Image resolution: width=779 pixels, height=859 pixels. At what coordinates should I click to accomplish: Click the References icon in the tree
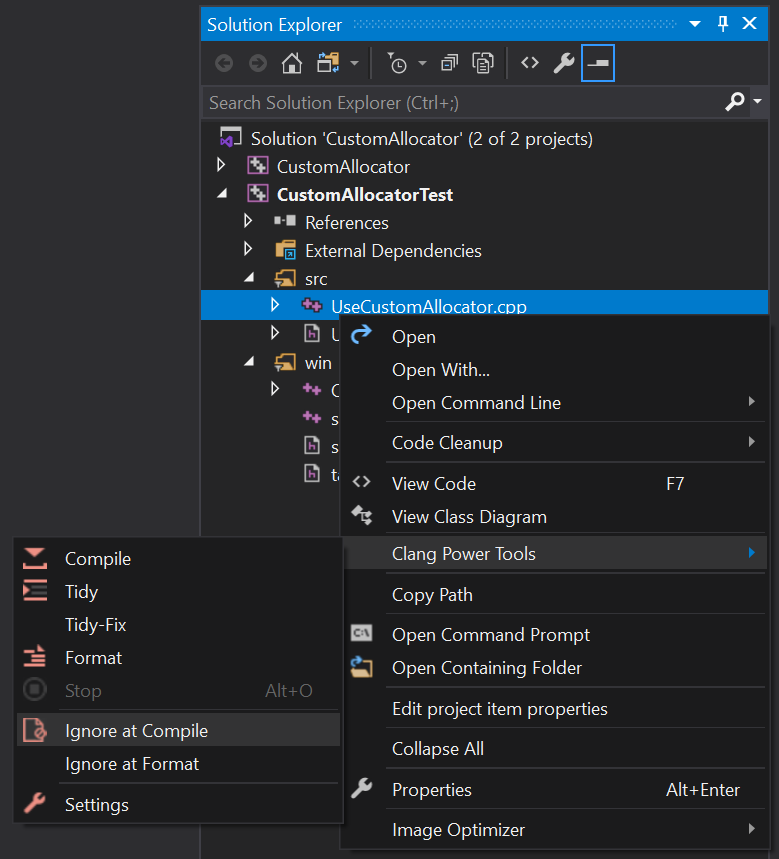pyautogui.click(x=285, y=221)
